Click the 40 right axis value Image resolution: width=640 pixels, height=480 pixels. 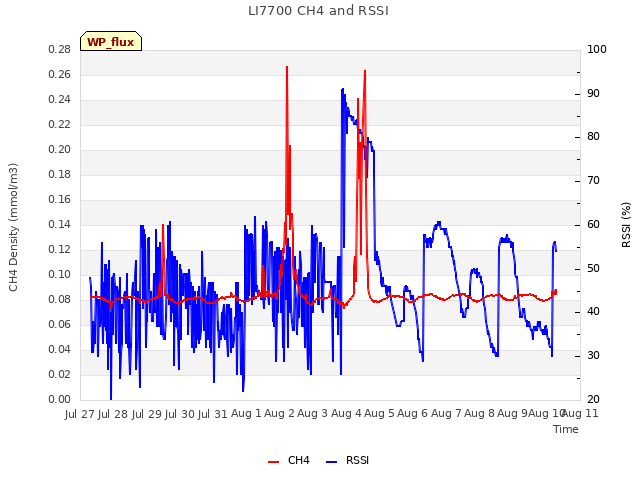coord(593,312)
